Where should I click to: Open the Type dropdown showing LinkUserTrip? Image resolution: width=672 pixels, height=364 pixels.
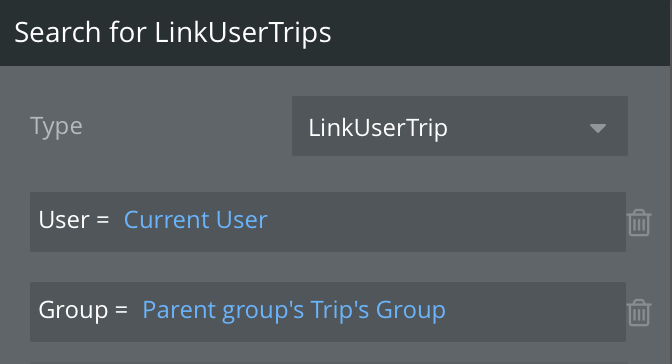[x=460, y=126]
